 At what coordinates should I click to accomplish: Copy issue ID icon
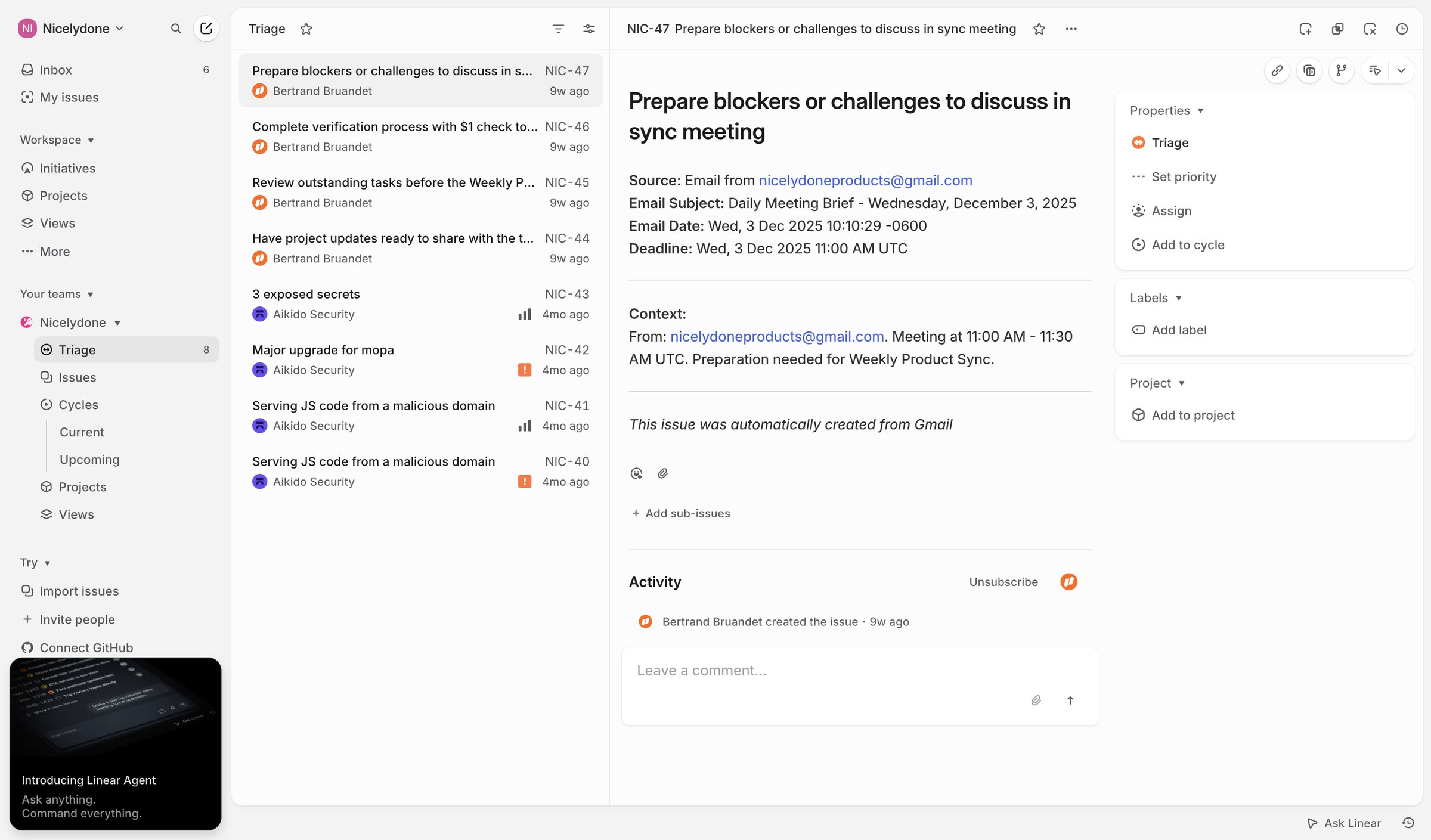pyautogui.click(x=1309, y=70)
